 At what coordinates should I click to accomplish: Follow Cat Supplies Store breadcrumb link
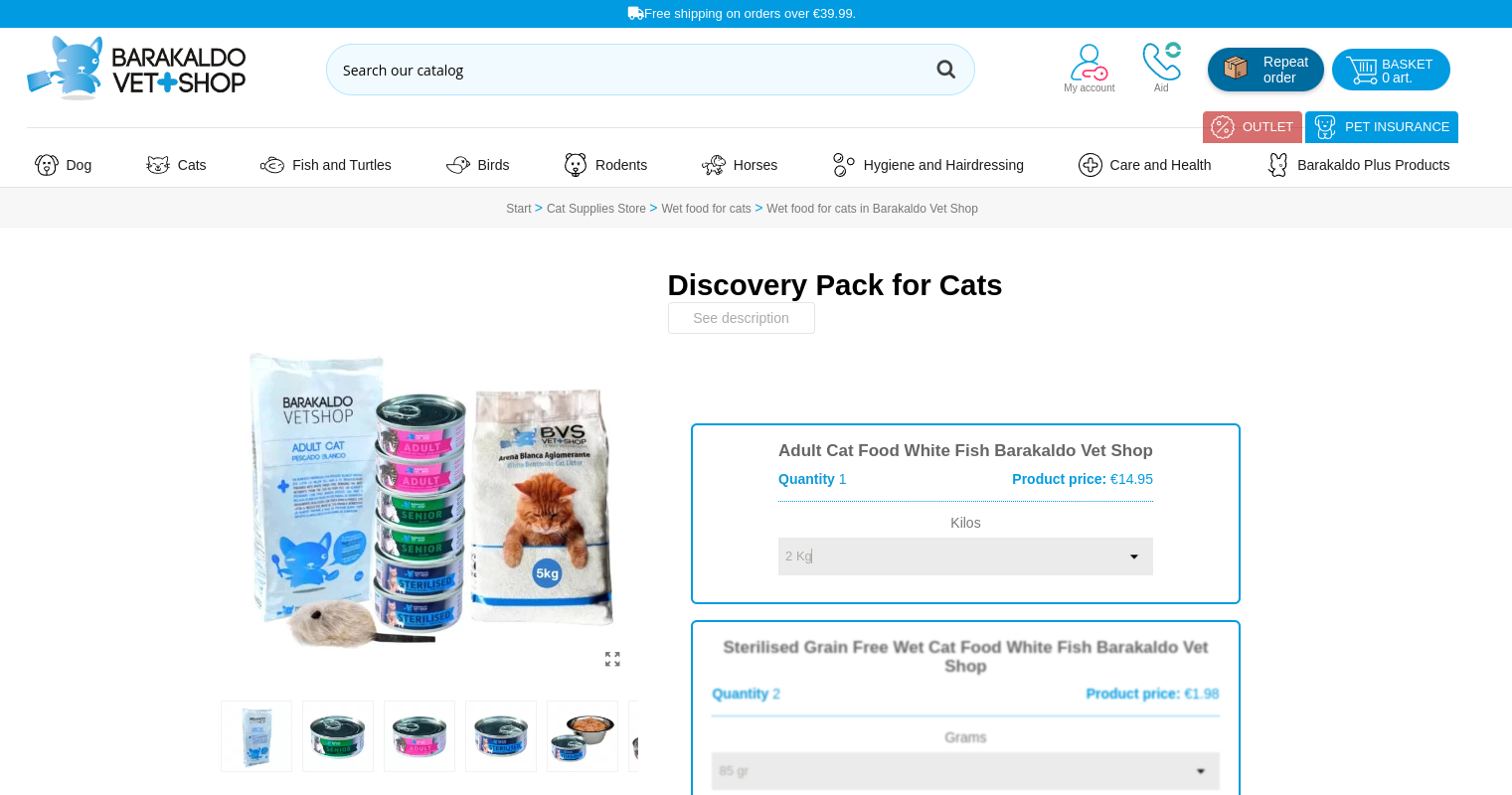[x=596, y=209]
